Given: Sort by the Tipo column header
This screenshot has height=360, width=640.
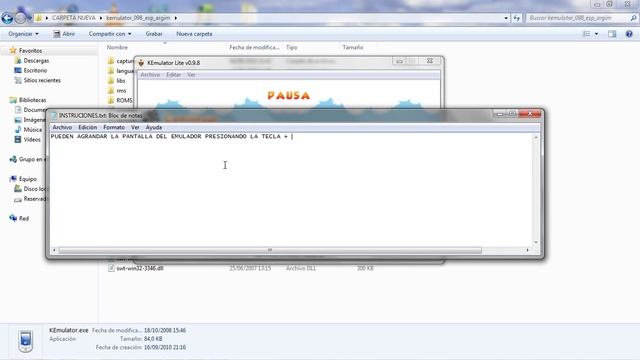Looking at the screenshot, I should pyautogui.click(x=291, y=47).
